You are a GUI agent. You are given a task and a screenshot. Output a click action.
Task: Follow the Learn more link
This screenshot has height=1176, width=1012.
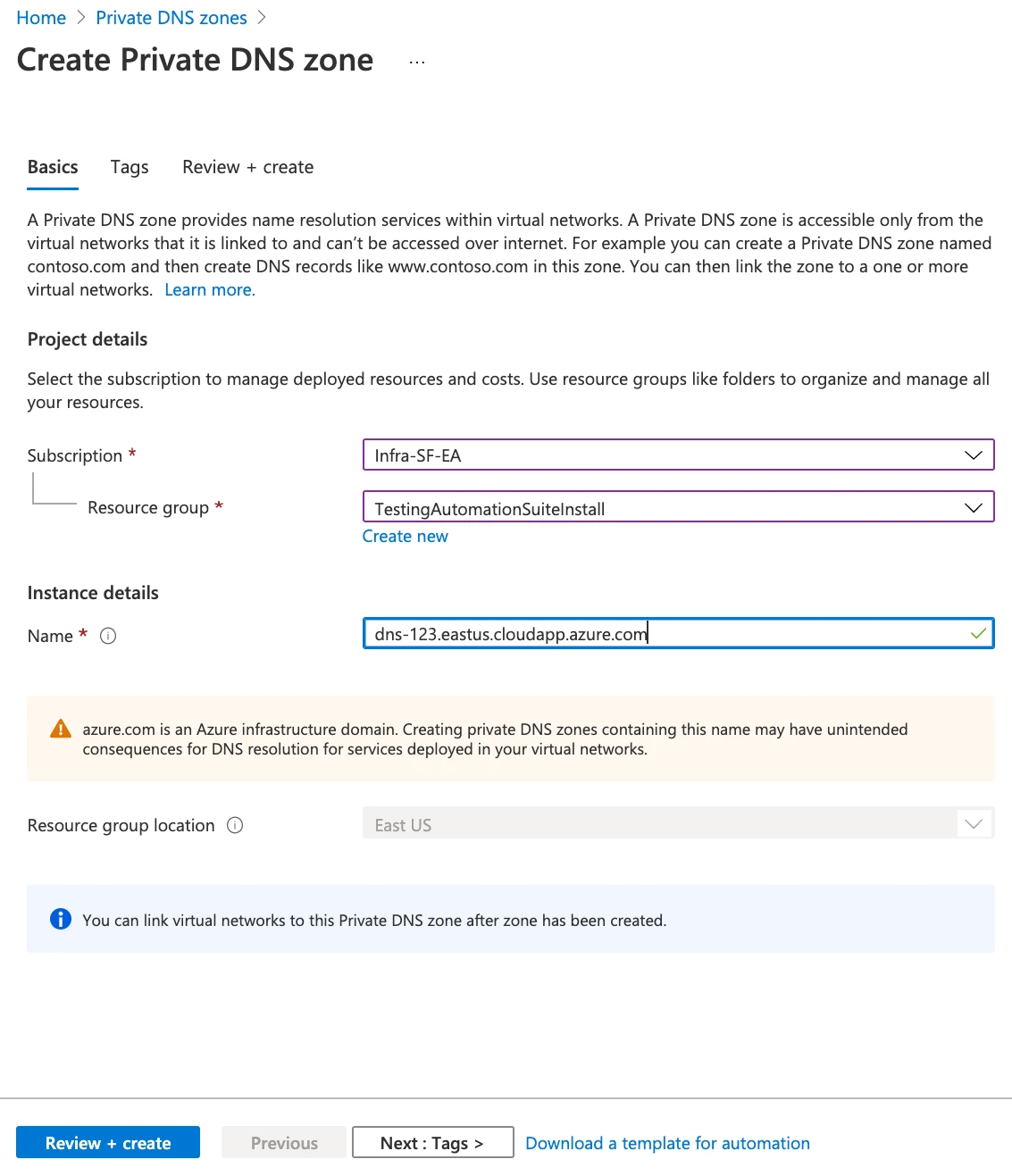210,289
